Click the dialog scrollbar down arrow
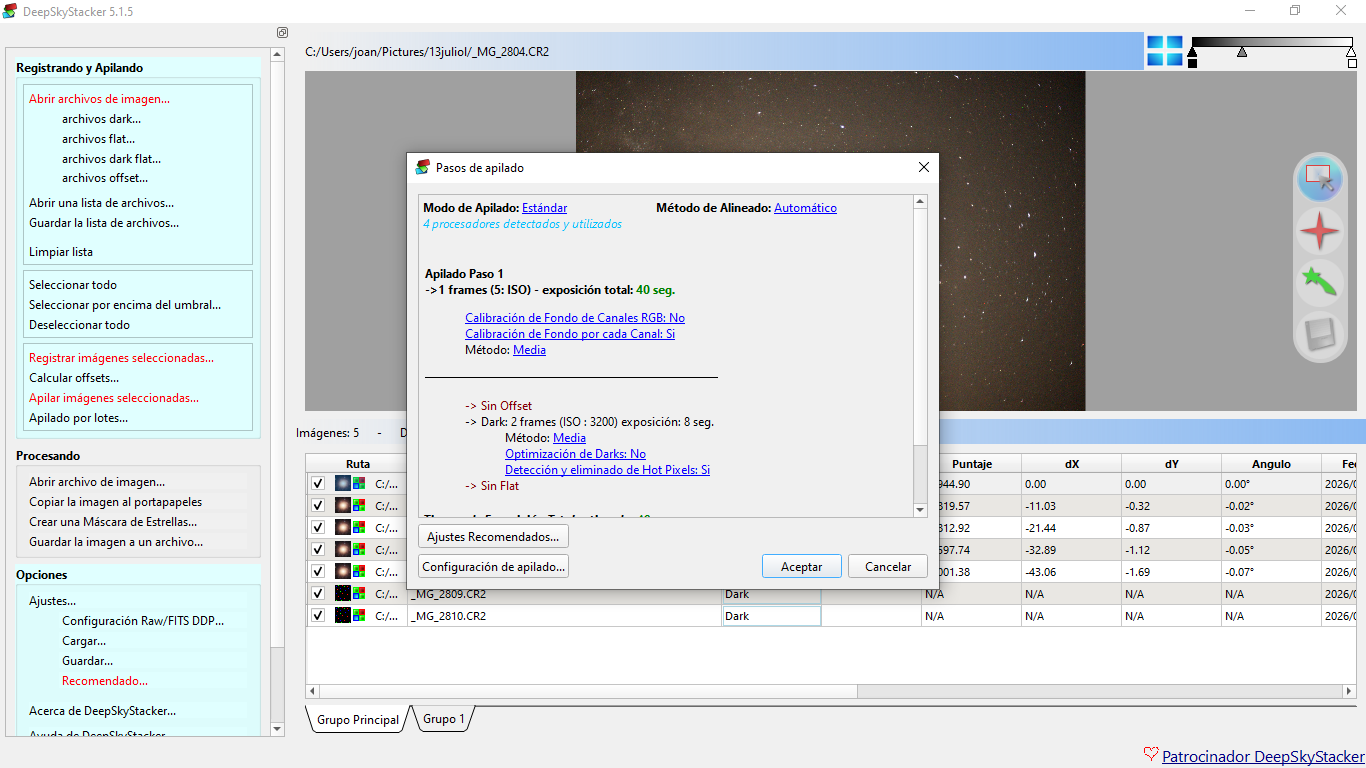Viewport: 1366px width, 768px height. (921, 510)
